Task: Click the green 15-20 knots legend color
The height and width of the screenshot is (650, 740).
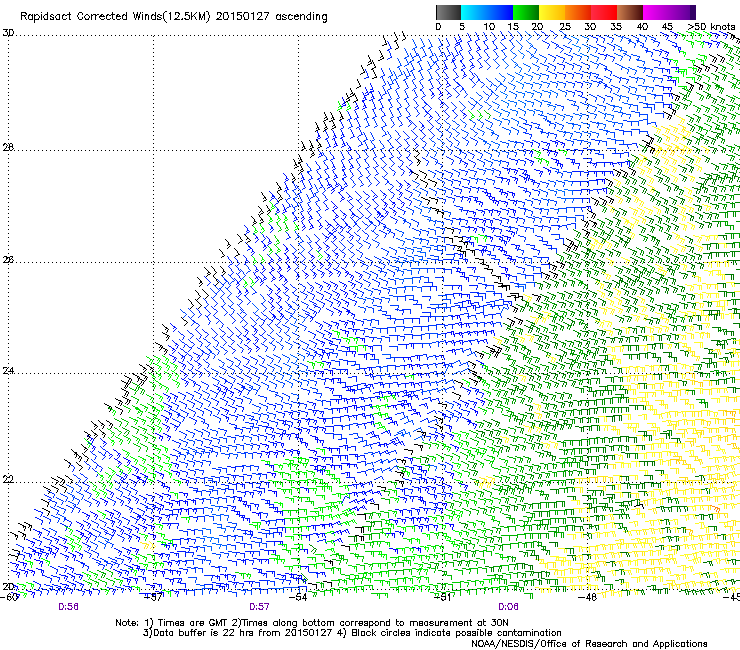Action: 526,12
